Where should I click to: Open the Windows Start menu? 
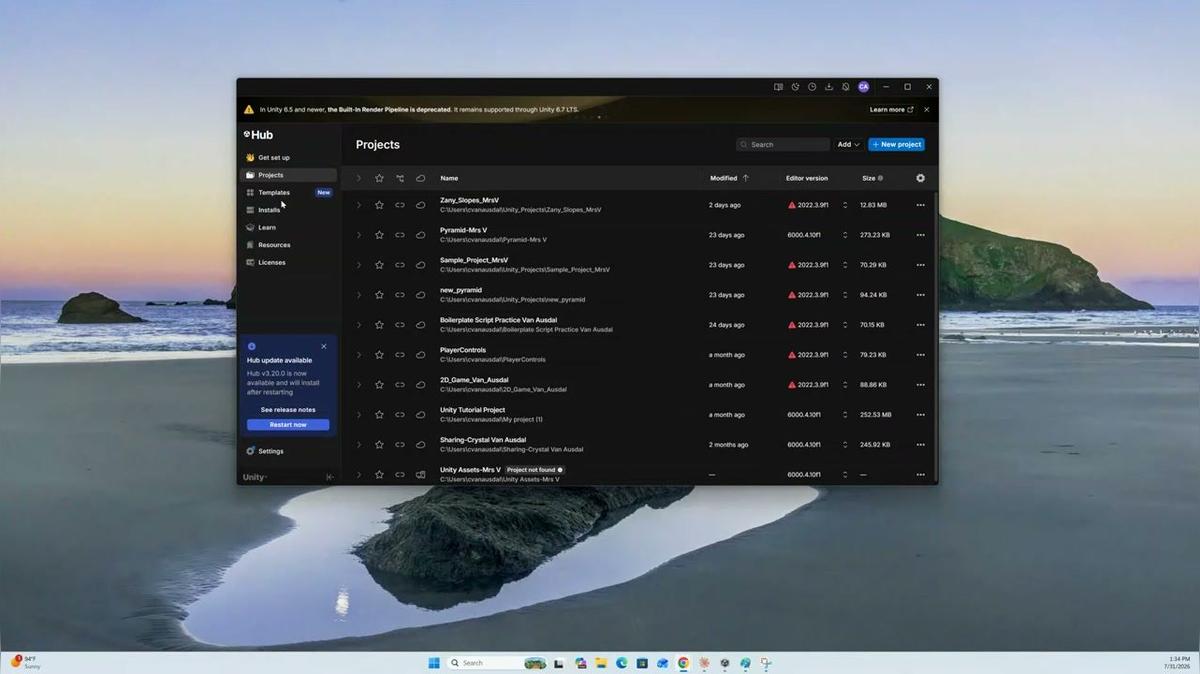point(434,663)
